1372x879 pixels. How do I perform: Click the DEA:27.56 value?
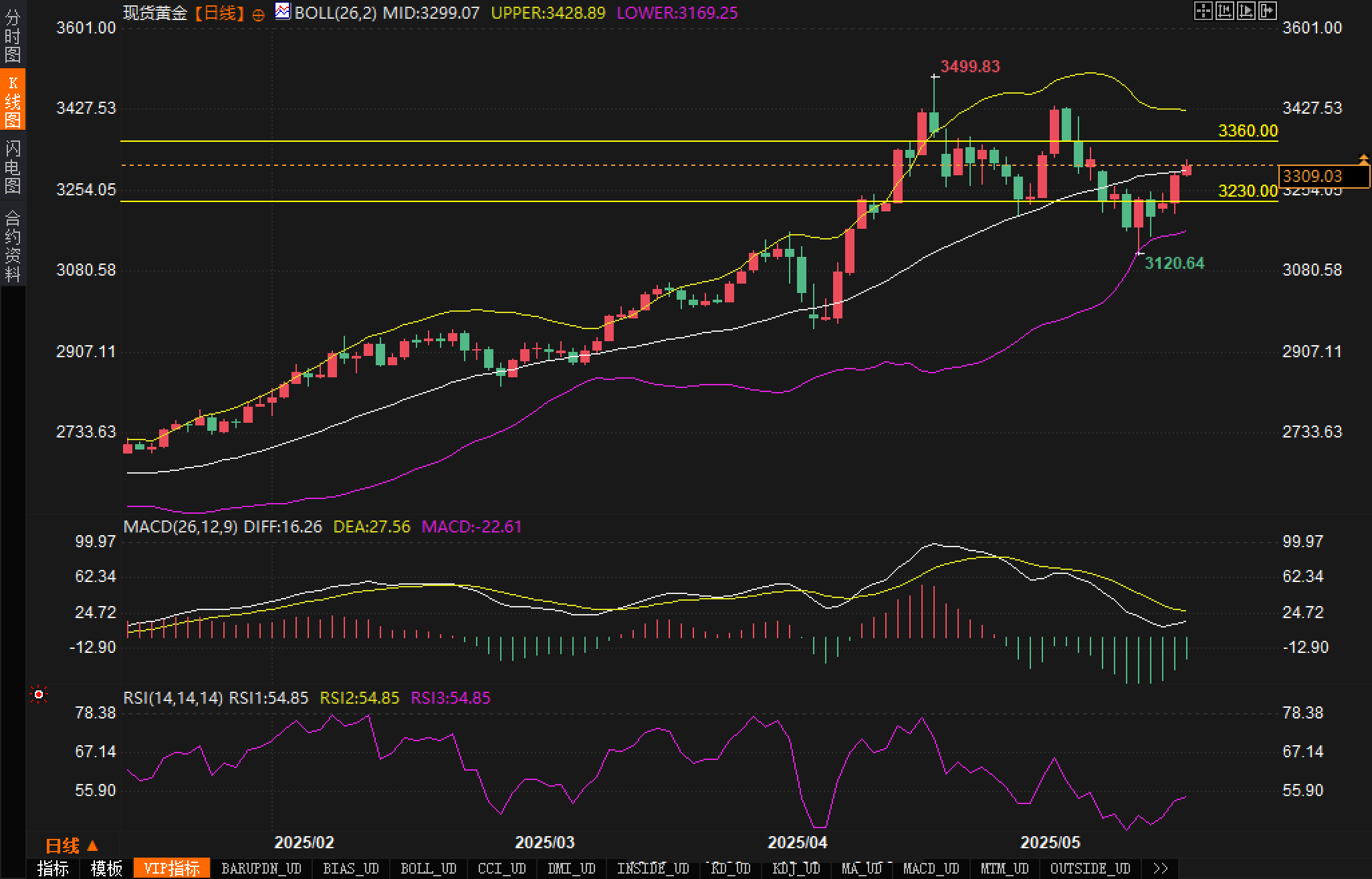pos(372,526)
